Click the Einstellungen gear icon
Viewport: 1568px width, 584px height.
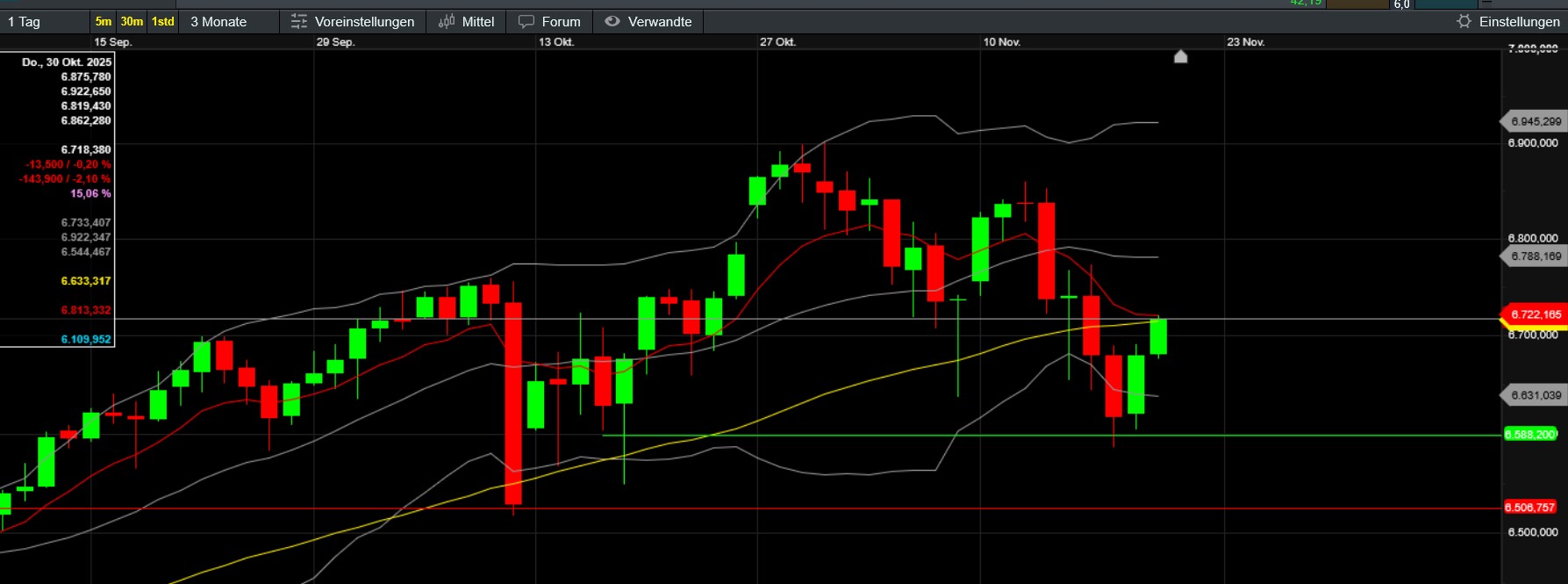[1464, 21]
